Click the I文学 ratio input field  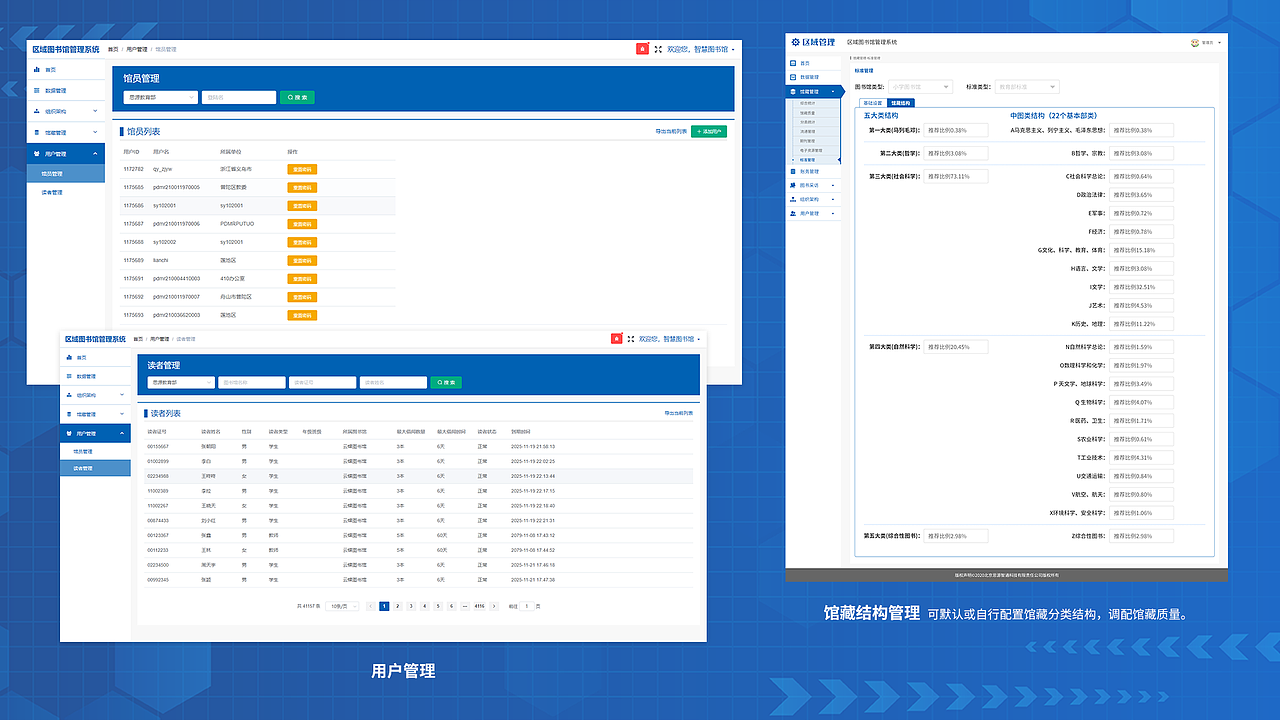pos(1142,287)
